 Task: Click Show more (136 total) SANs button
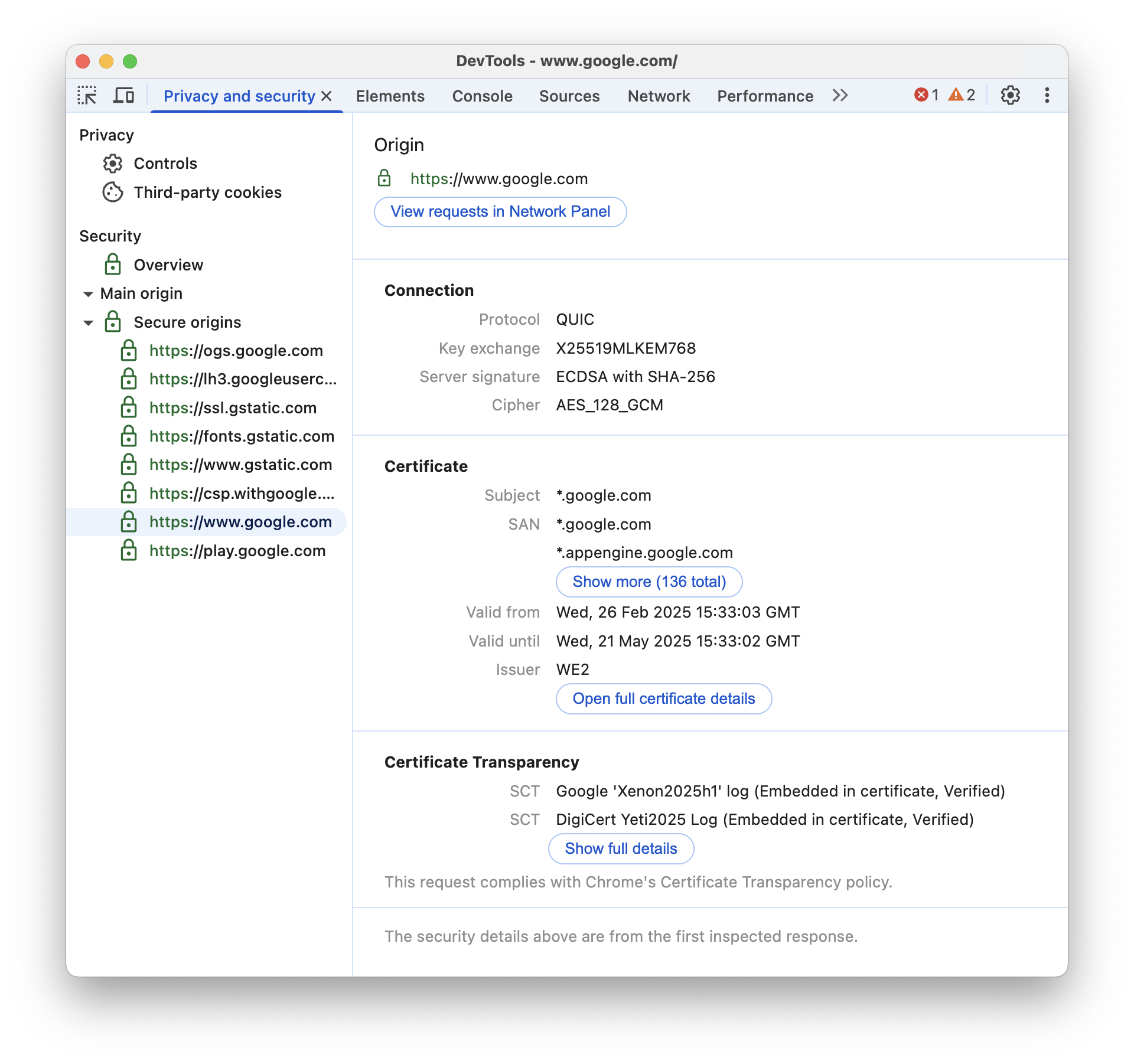(648, 581)
